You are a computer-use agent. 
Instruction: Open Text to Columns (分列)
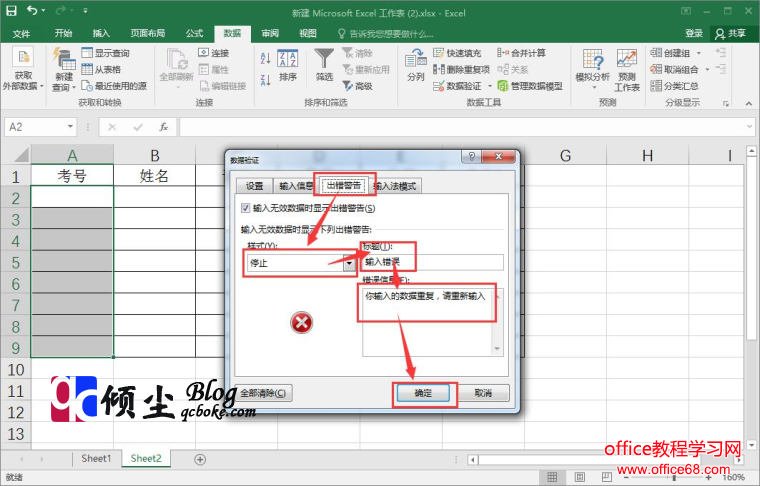pyautogui.click(x=415, y=65)
